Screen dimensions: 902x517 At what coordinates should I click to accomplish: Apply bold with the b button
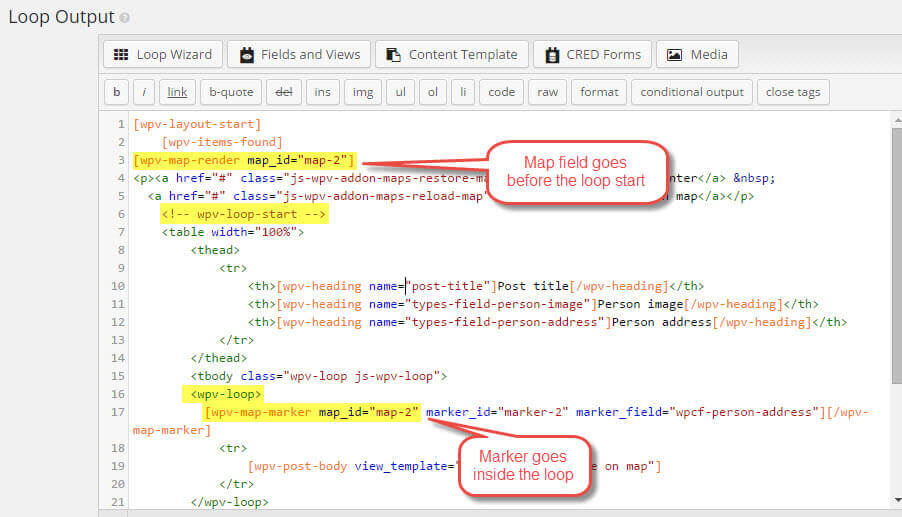coord(117,92)
